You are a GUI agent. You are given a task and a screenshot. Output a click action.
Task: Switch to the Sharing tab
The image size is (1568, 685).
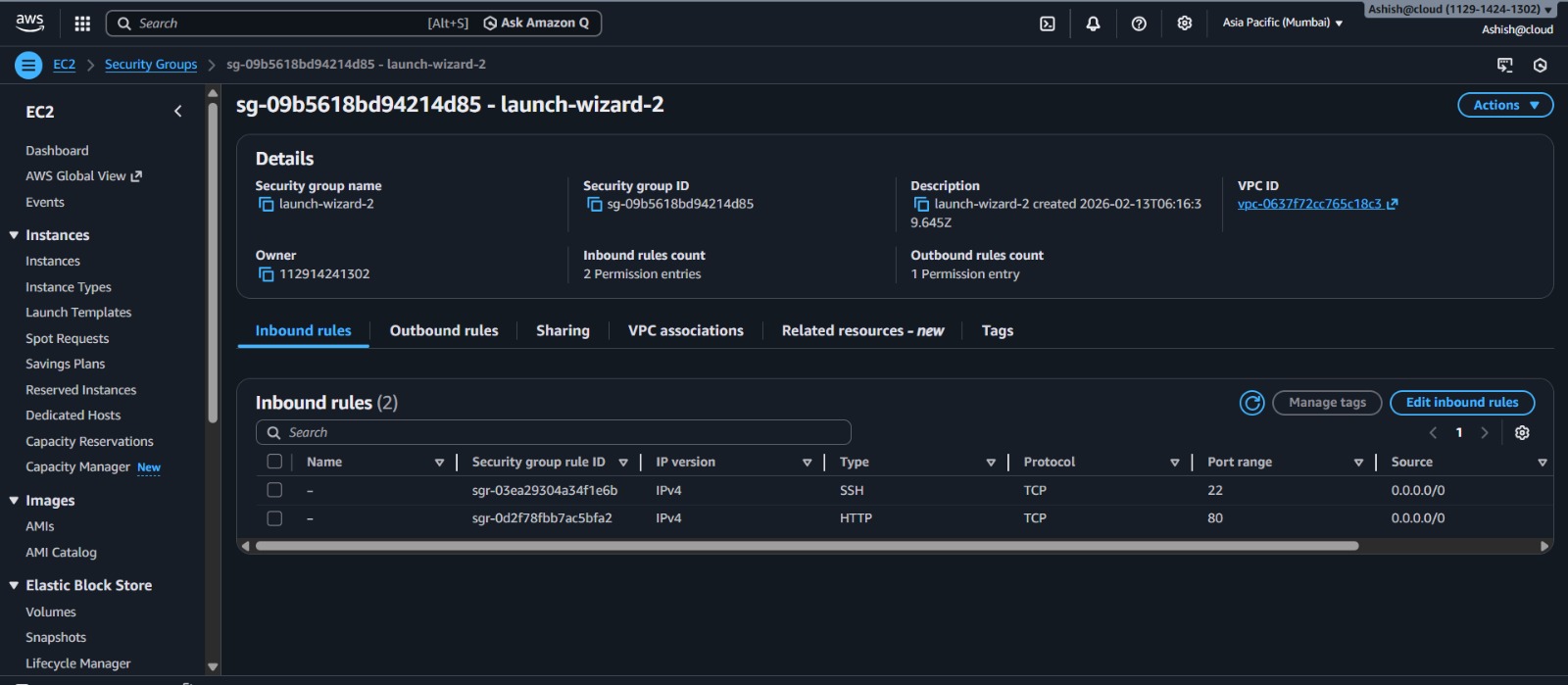click(563, 331)
